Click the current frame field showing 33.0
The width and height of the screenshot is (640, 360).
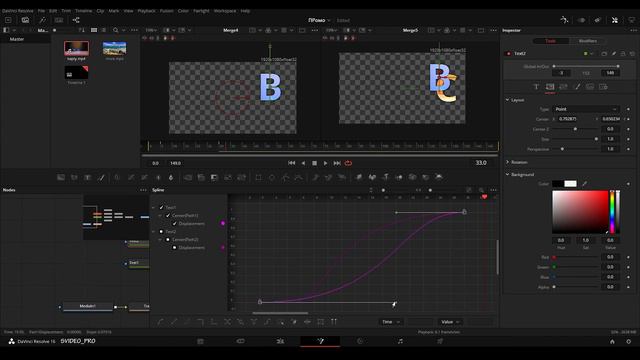pyautogui.click(x=481, y=163)
